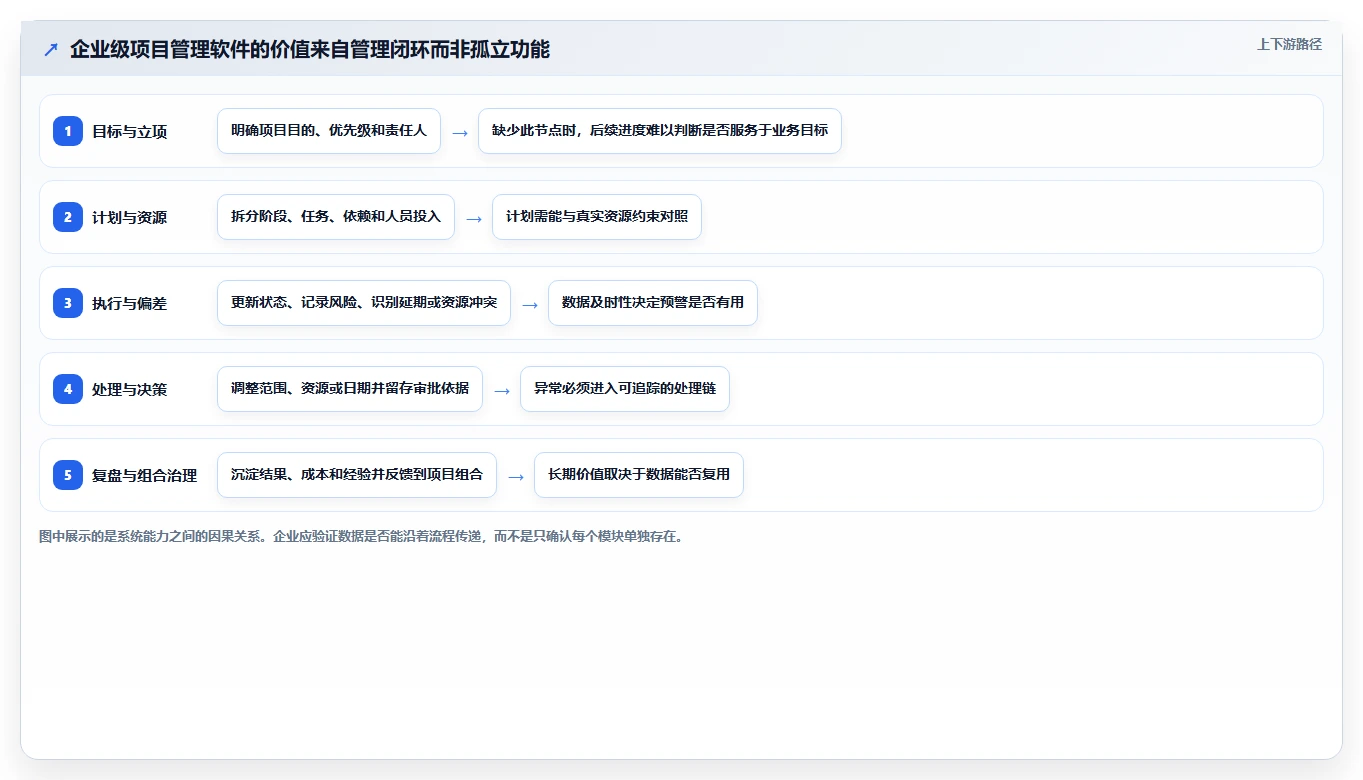Click the 调整范围、资源或日期并留存审批依据 box
The image size is (1363, 780).
[x=350, y=389]
